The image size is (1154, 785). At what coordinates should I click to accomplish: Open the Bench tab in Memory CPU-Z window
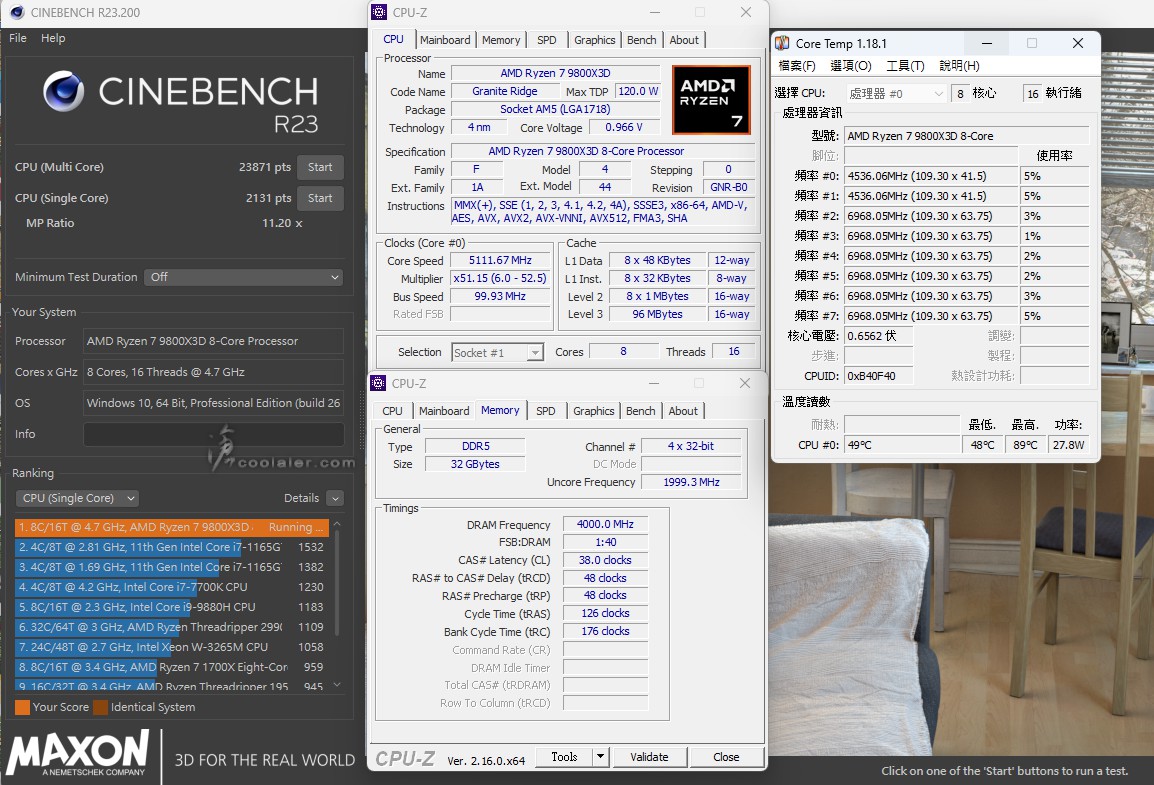click(x=641, y=411)
